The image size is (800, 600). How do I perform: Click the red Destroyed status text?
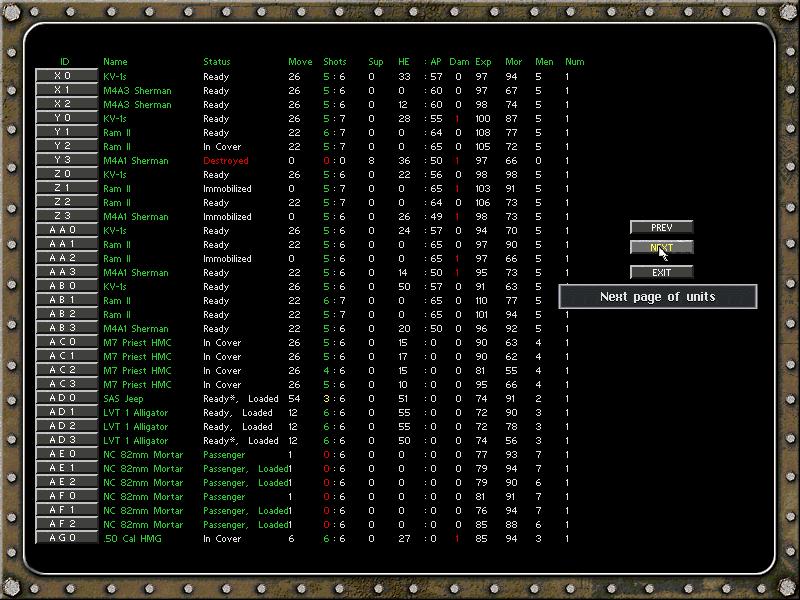point(226,161)
